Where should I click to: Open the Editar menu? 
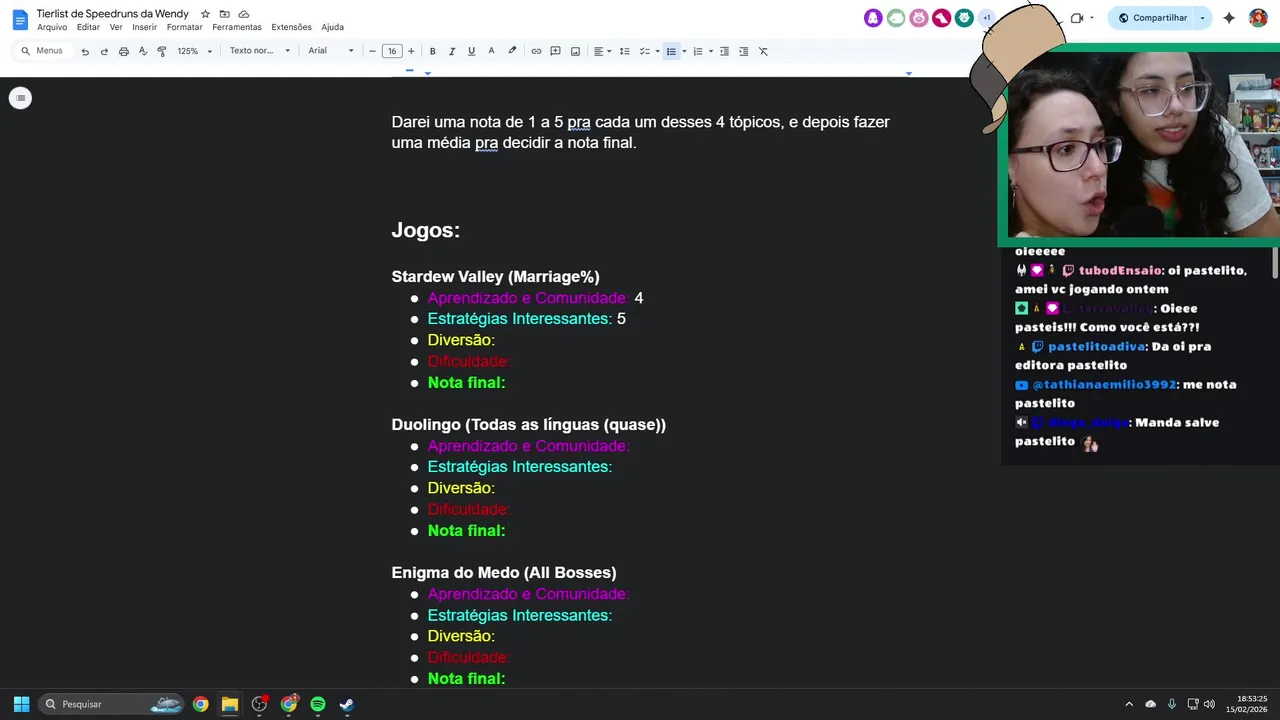tap(88, 27)
